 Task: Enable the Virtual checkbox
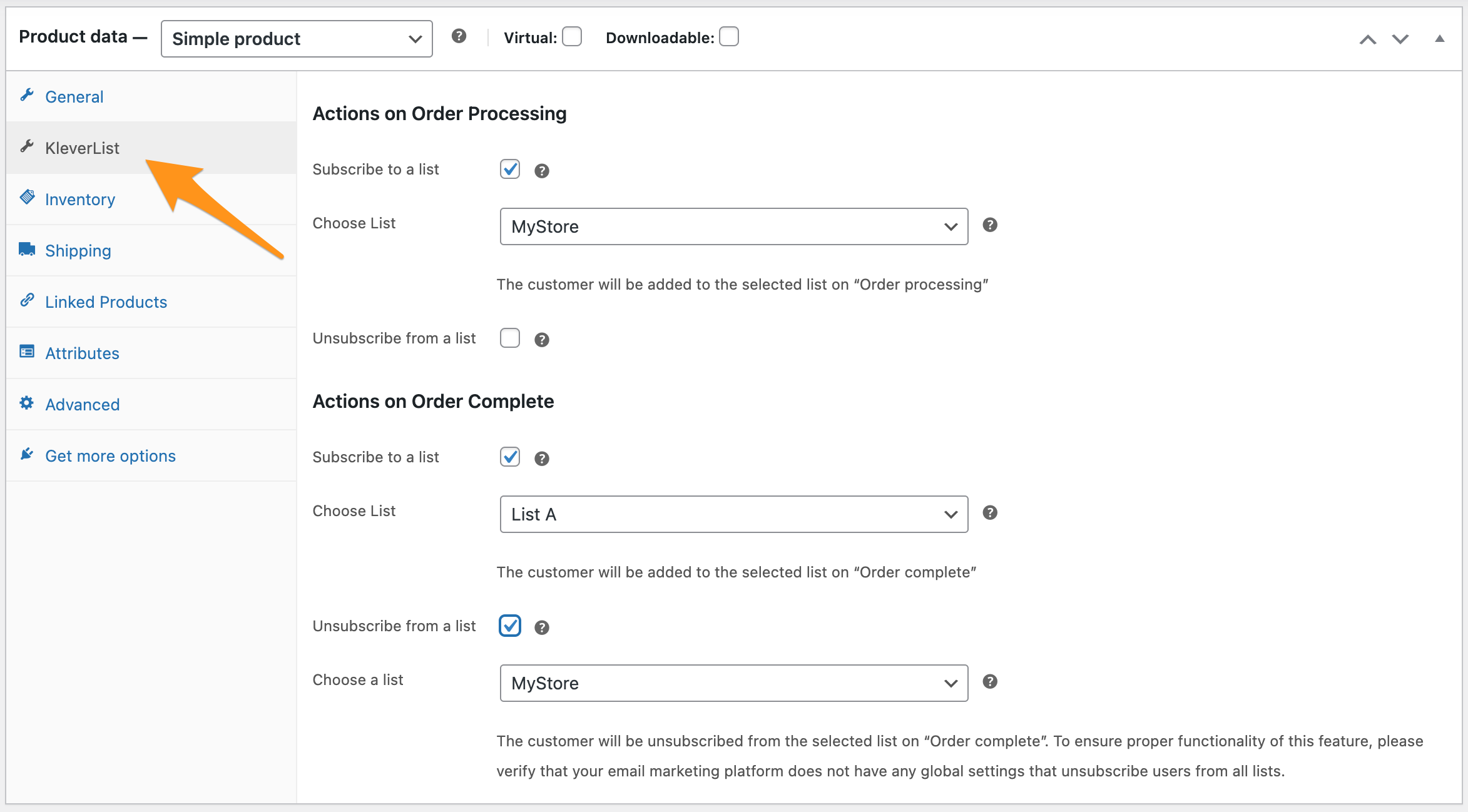(572, 37)
